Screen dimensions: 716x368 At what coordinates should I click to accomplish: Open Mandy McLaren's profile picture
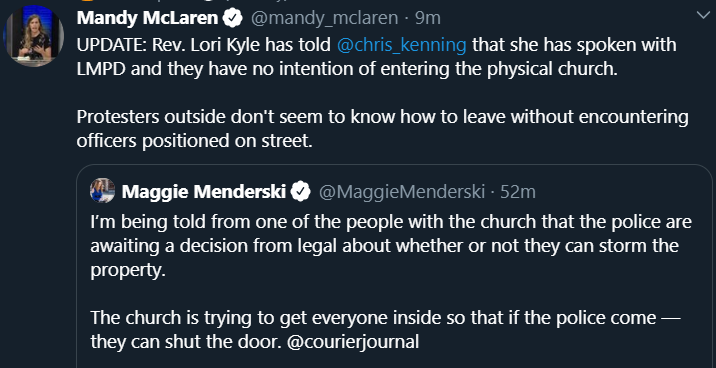tap(33, 36)
